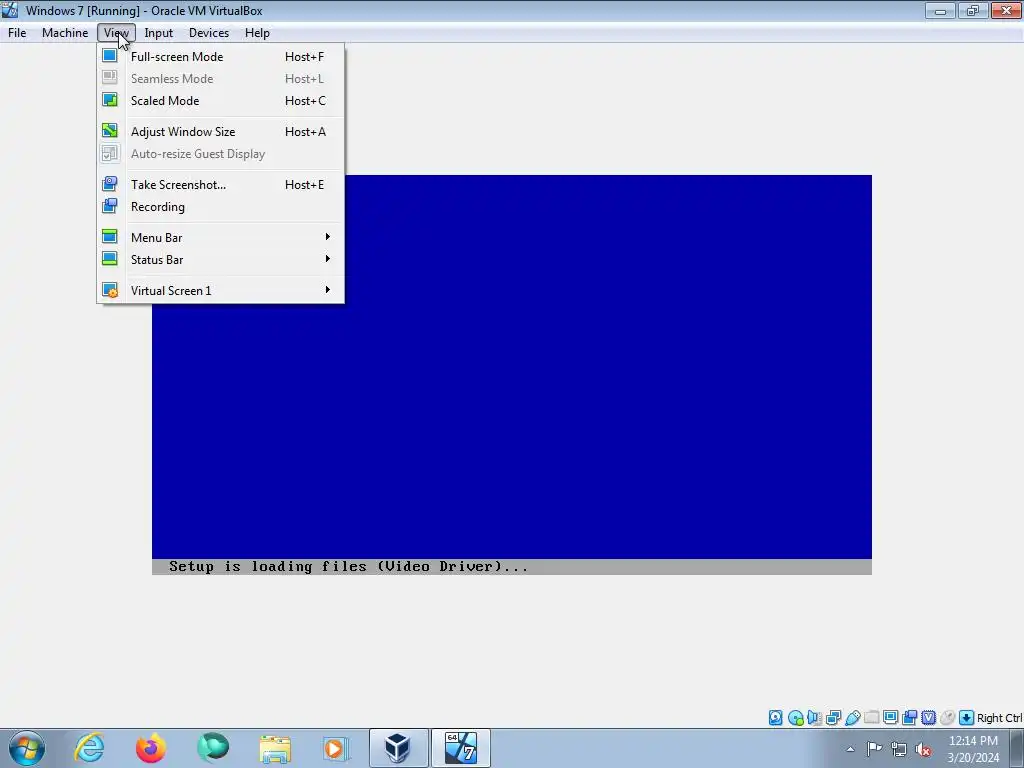Toggle Recording in the View menu

click(220, 207)
